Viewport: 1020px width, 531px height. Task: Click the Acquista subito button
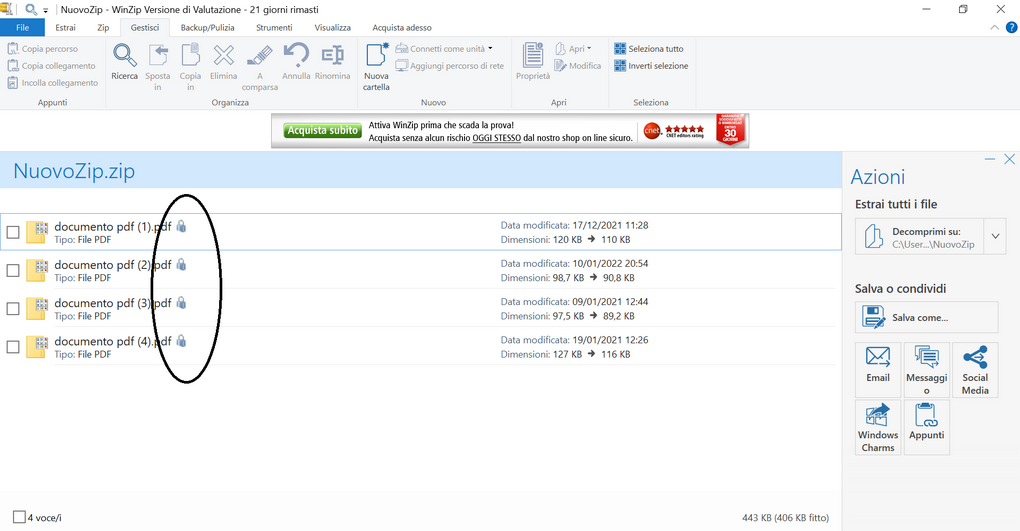(323, 130)
